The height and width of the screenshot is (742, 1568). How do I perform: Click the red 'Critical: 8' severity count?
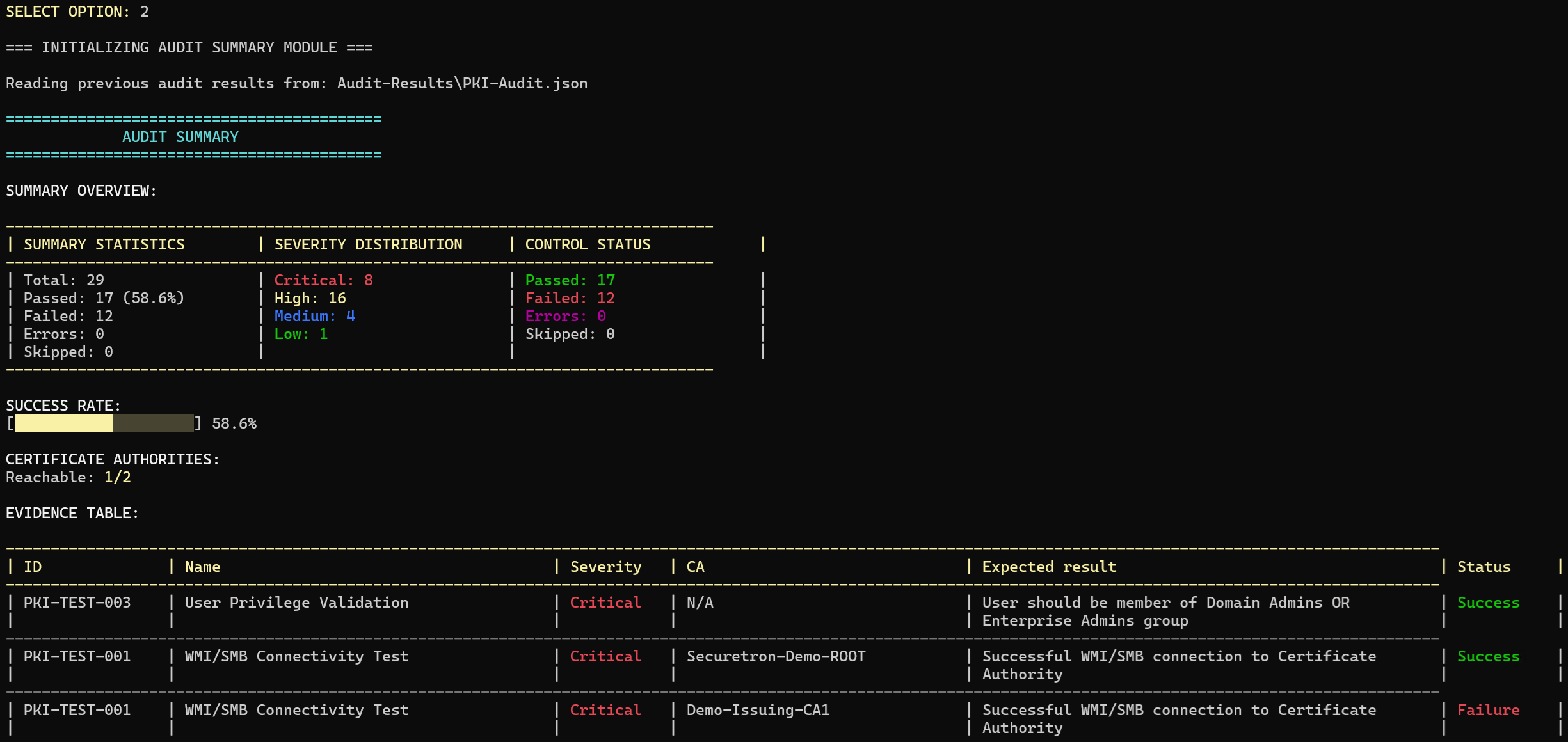(x=324, y=280)
